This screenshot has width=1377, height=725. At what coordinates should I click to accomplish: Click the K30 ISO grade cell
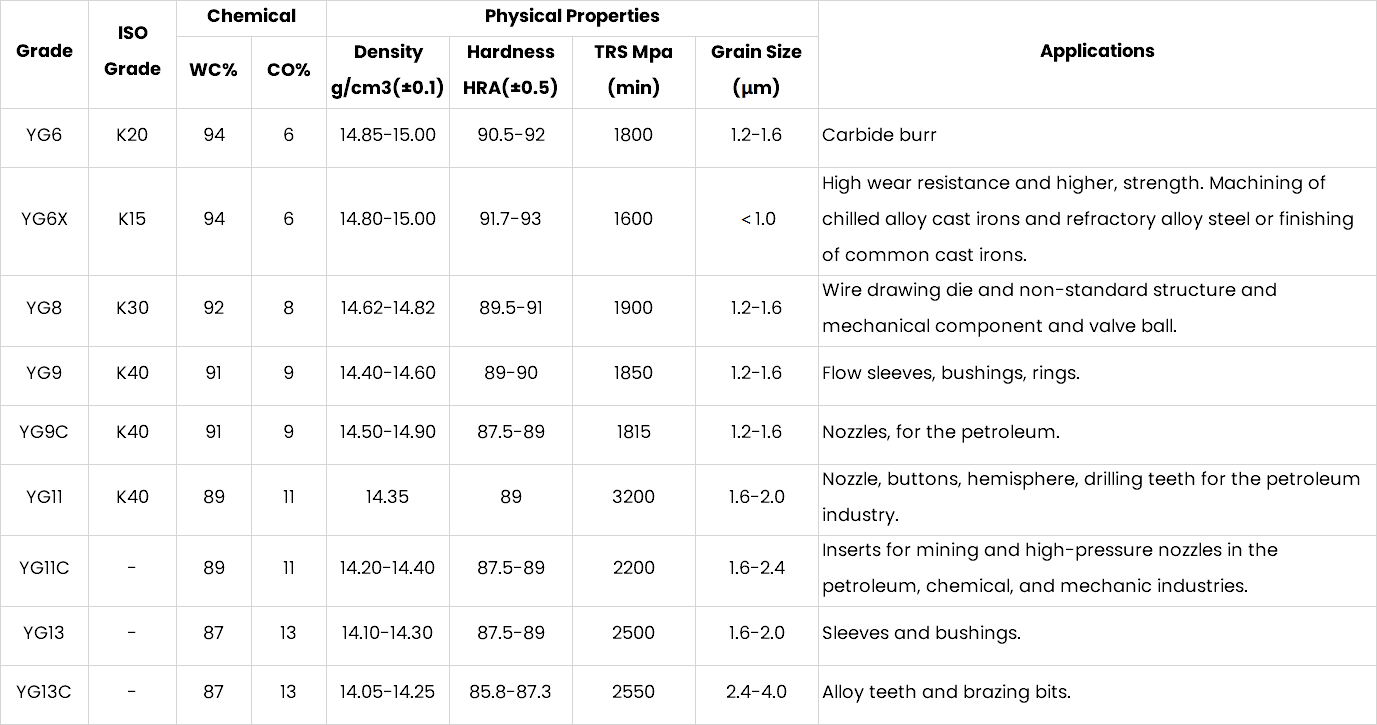click(132, 308)
